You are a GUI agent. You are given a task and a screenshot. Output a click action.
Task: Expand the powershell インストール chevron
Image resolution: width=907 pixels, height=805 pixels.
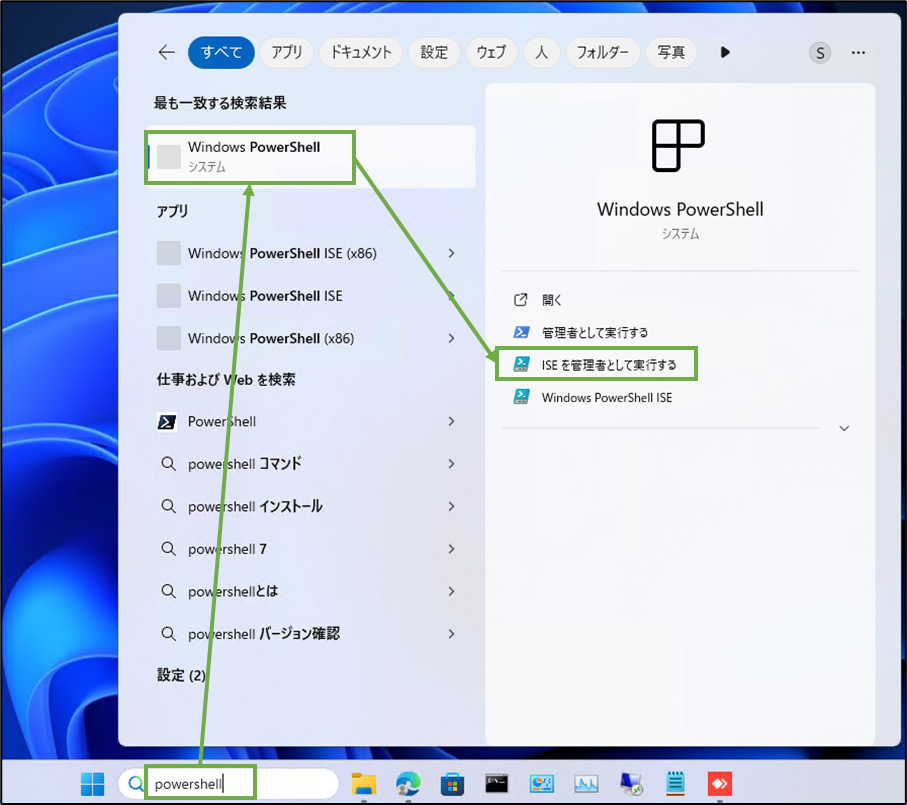(x=451, y=507)
